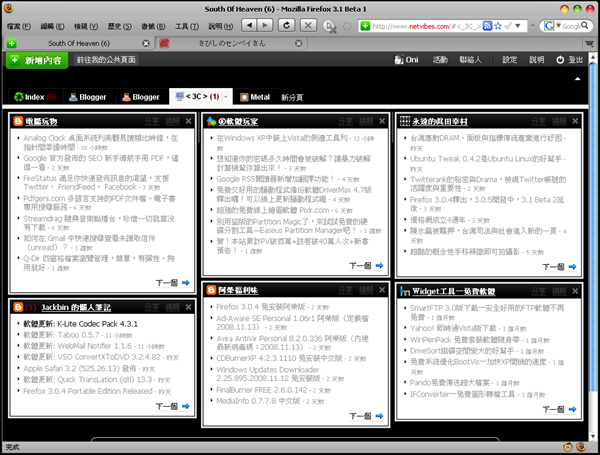Switch to the South Of Heaven (6) tab
600x455 pixels.
tap(79, 43)
